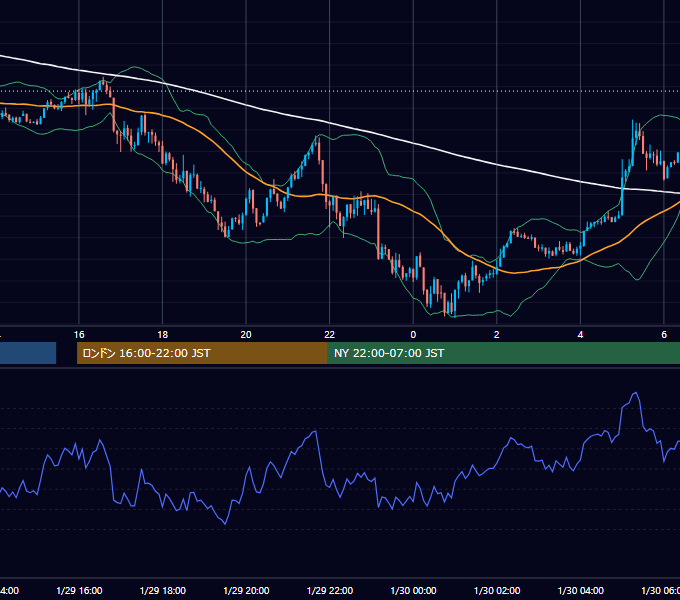Click the 1/29 18:00 date label
Image resolution: width=680 pixels, height=600 pixels.
(x=163, y=591)
